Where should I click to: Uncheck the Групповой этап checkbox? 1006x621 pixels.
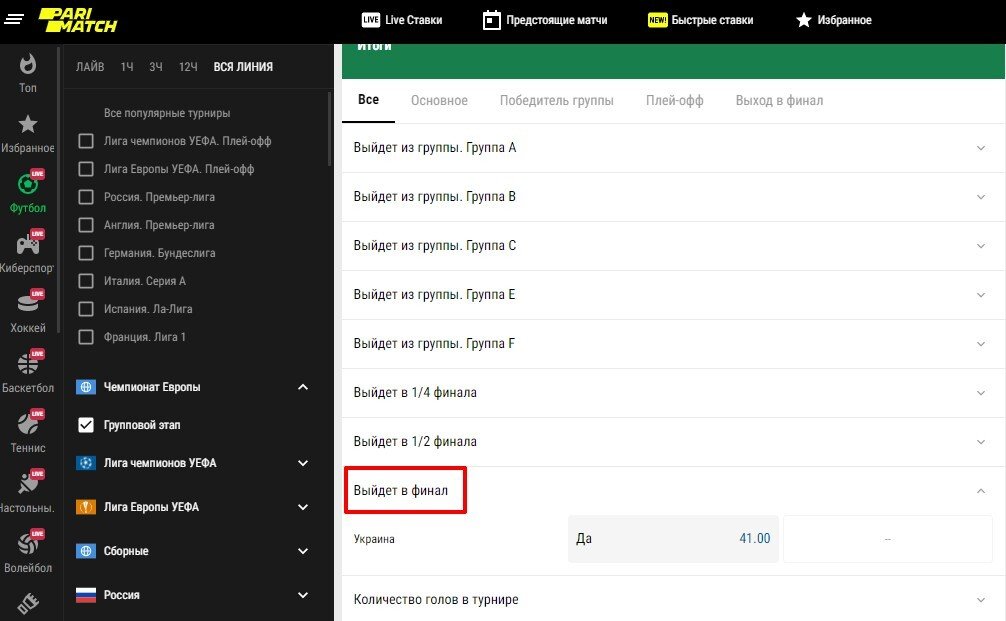tap(86, 425)
